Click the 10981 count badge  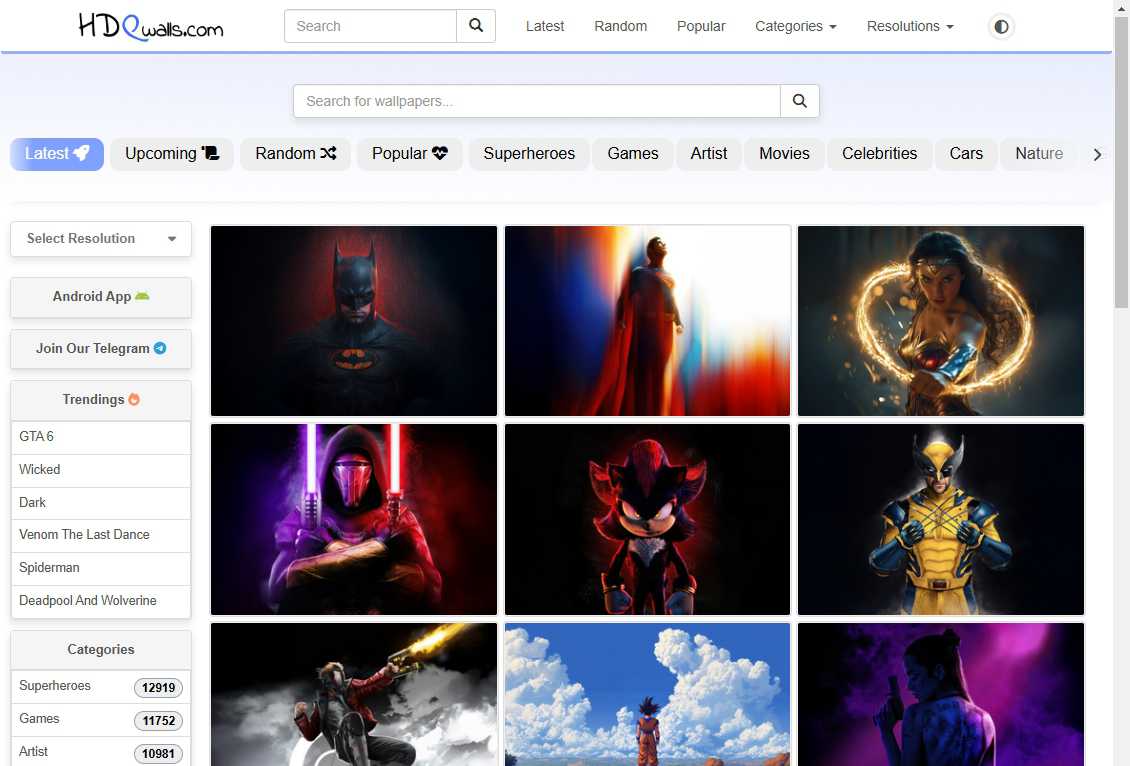(159, 754)
